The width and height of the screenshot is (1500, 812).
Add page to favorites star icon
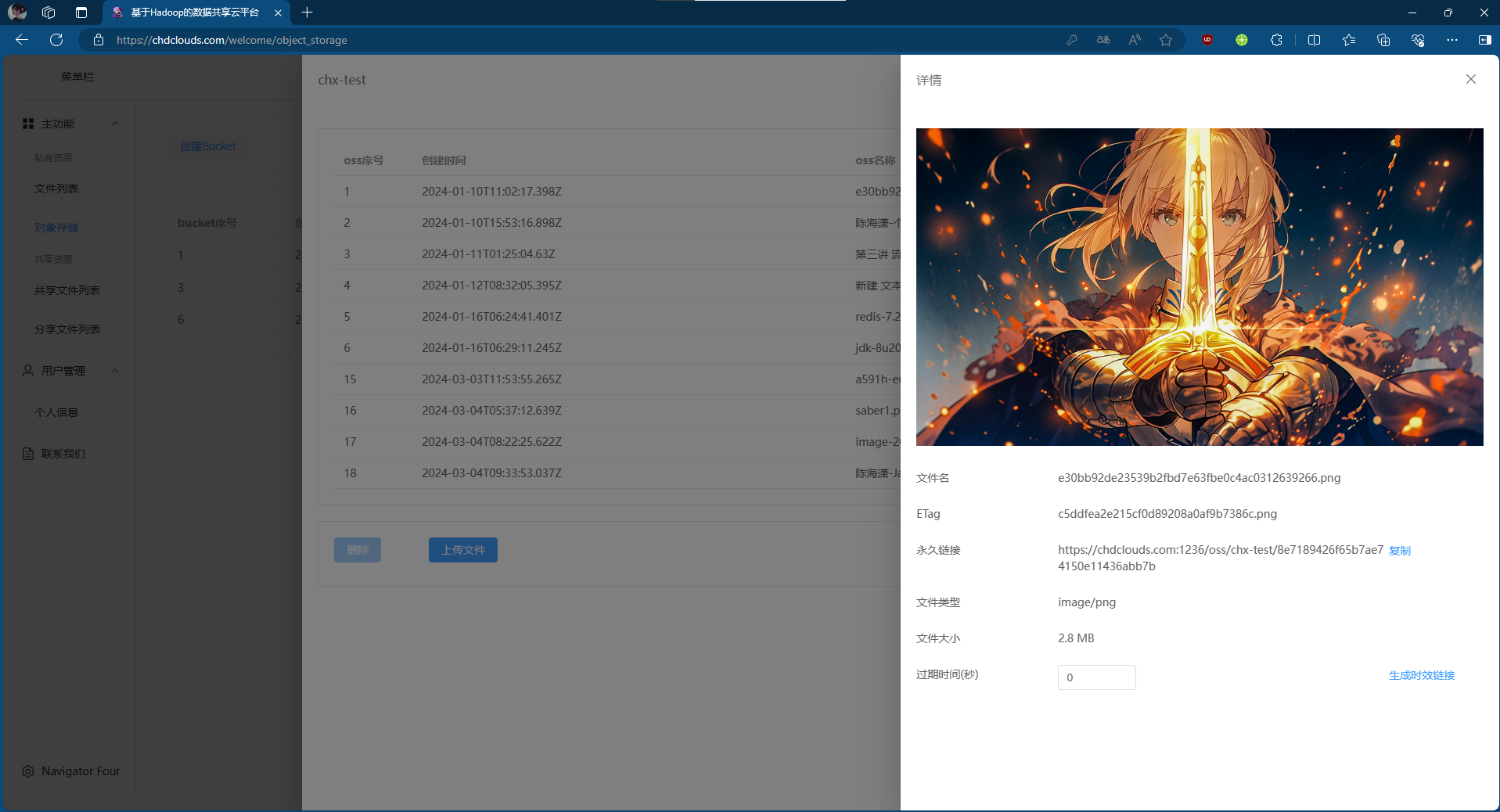[1166, 40]
